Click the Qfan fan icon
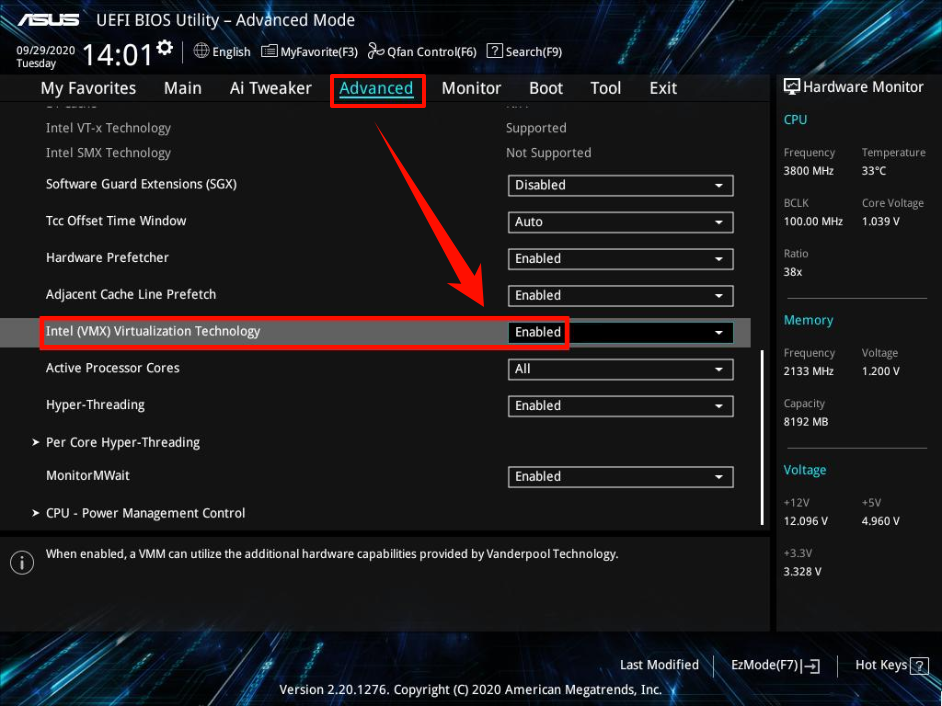Screen dimensions: 942x706 click(375, 51)
